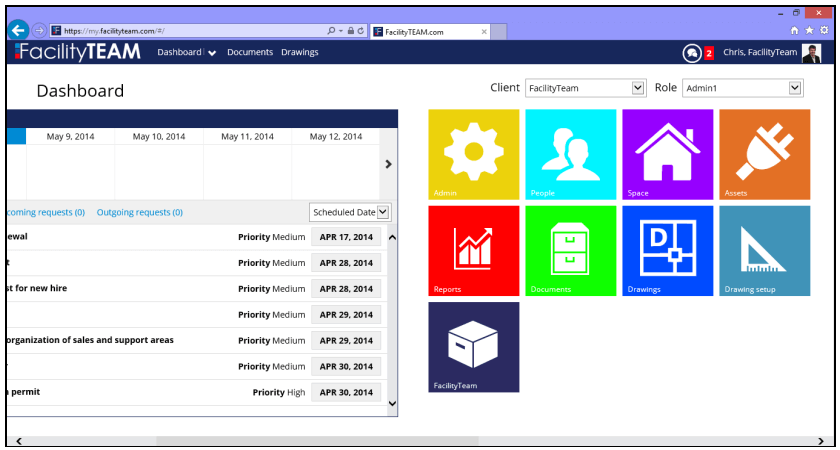Click the address bar lock icon
840x450 pixels.
(x=350, y=31)
